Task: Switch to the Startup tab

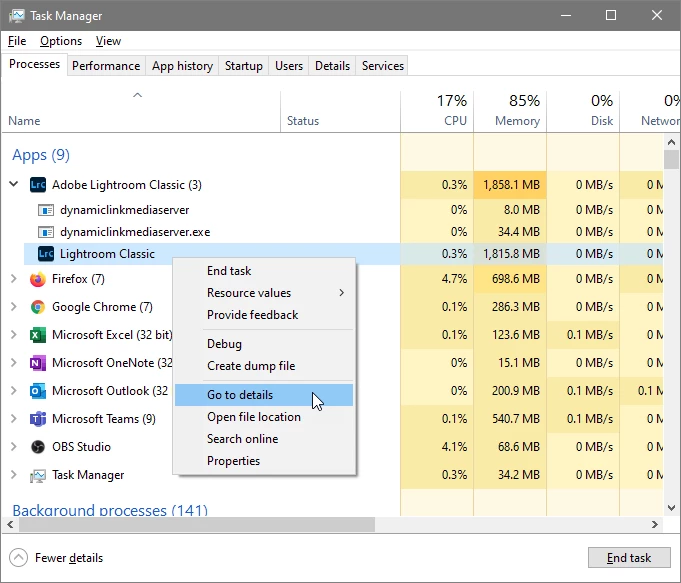Action: click(x=244, y=66)
